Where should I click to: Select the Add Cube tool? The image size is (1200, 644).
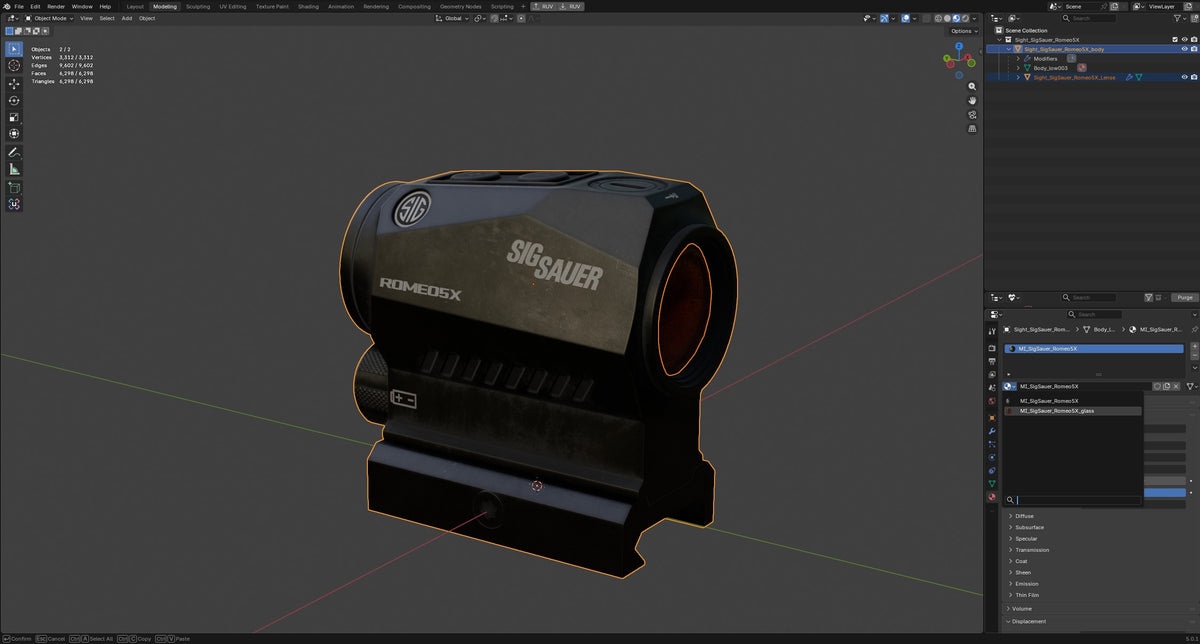14,187
